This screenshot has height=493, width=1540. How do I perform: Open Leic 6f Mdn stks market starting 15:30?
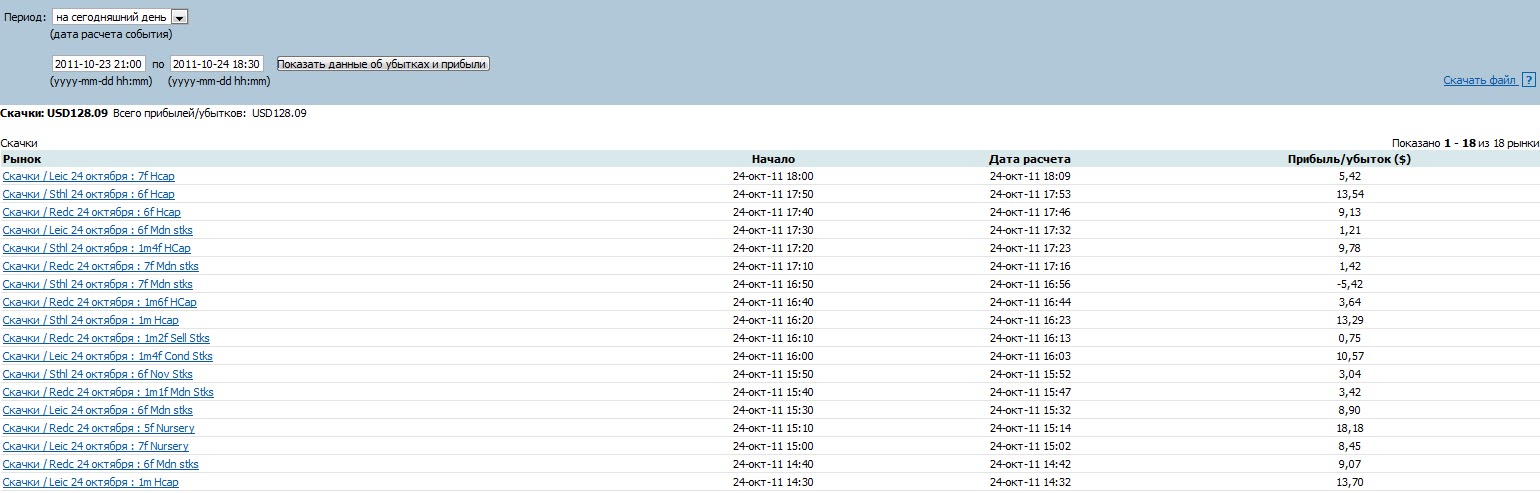pyautogui.click(x=98, y=410)
